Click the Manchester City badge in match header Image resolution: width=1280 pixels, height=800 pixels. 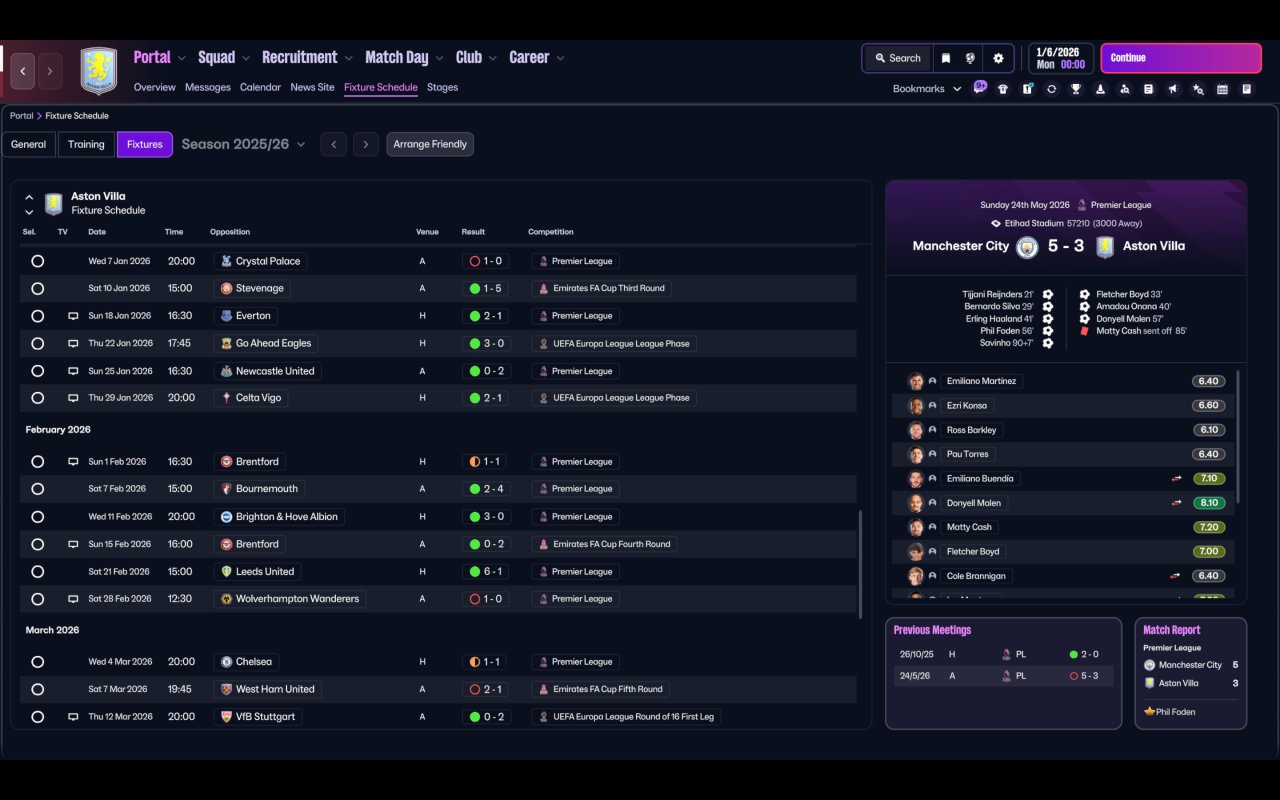[x=1027, y=247]
